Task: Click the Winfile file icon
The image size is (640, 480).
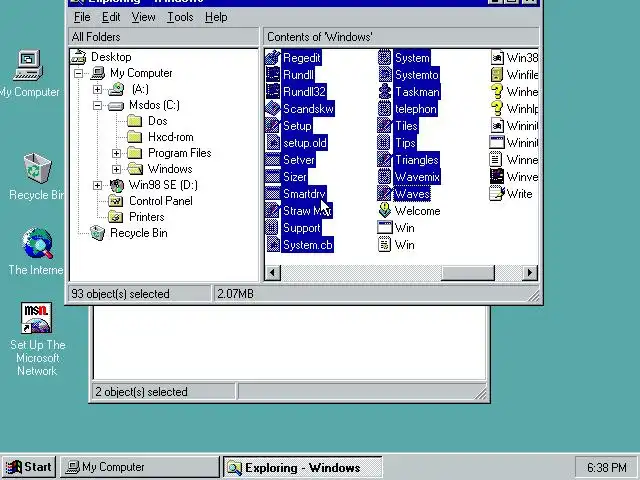Action: tap(496, 75)
